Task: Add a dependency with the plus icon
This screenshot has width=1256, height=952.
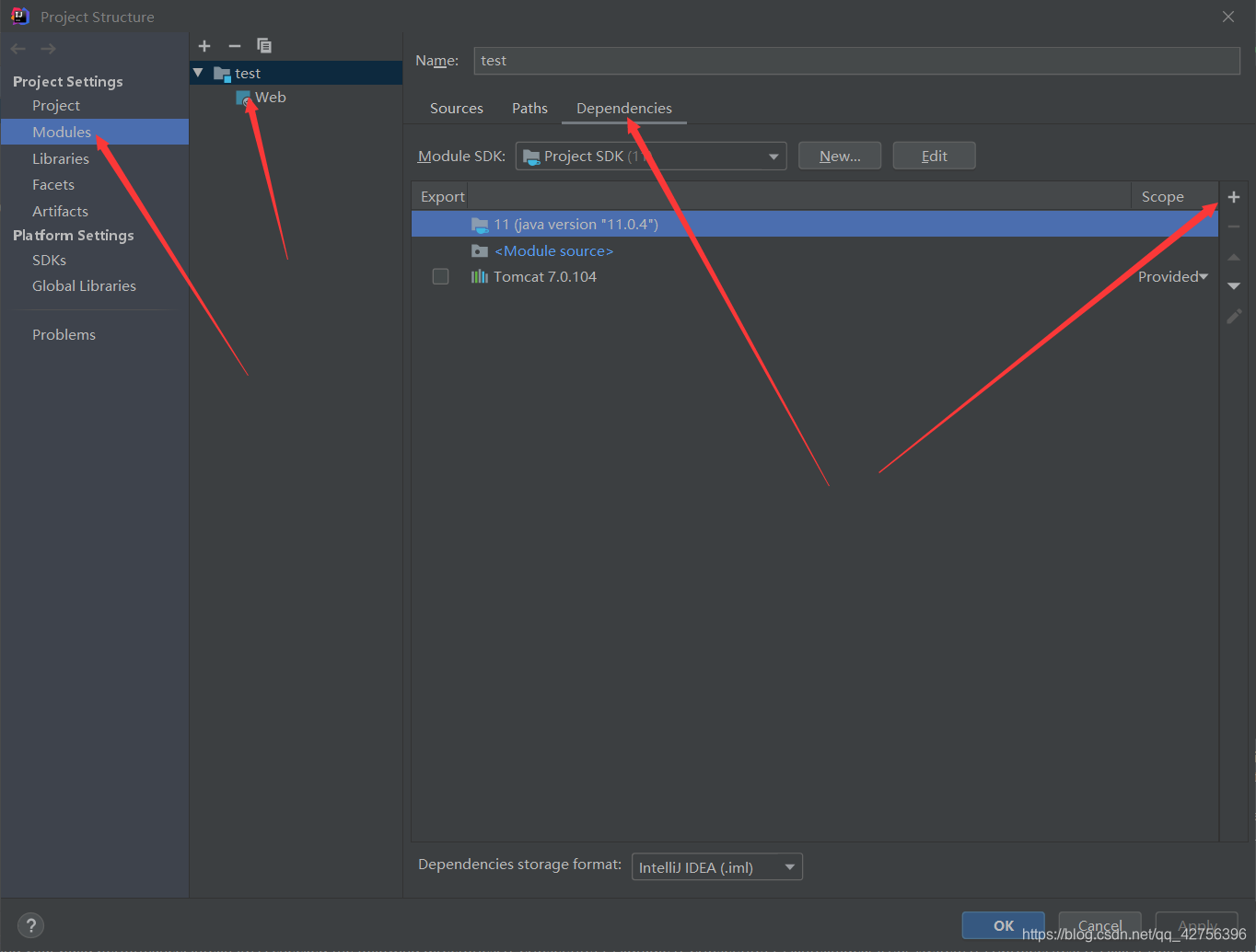Action: pyautogui.click(x=1234, y=197)
